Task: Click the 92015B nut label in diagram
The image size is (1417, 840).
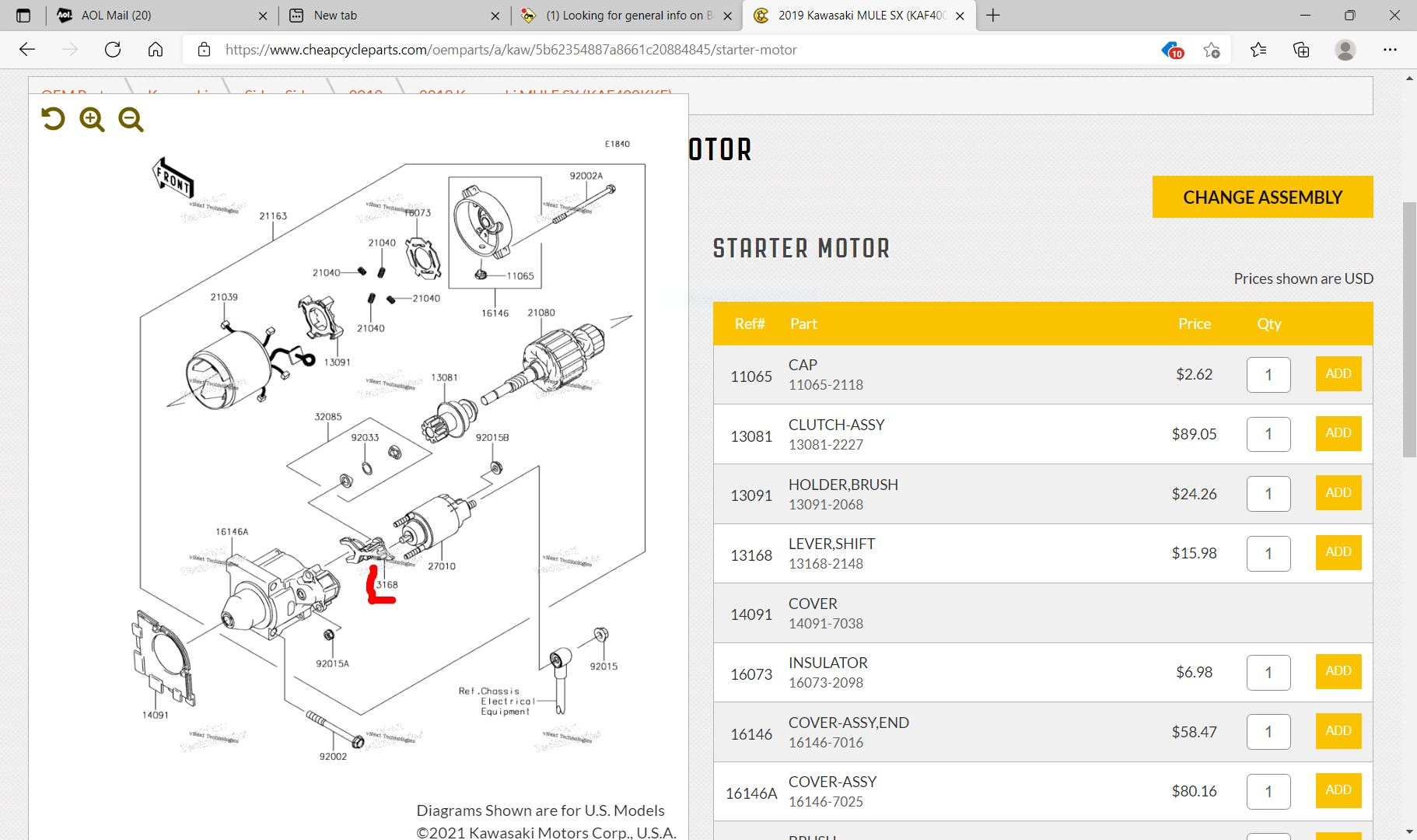Action: click(492, 438)
